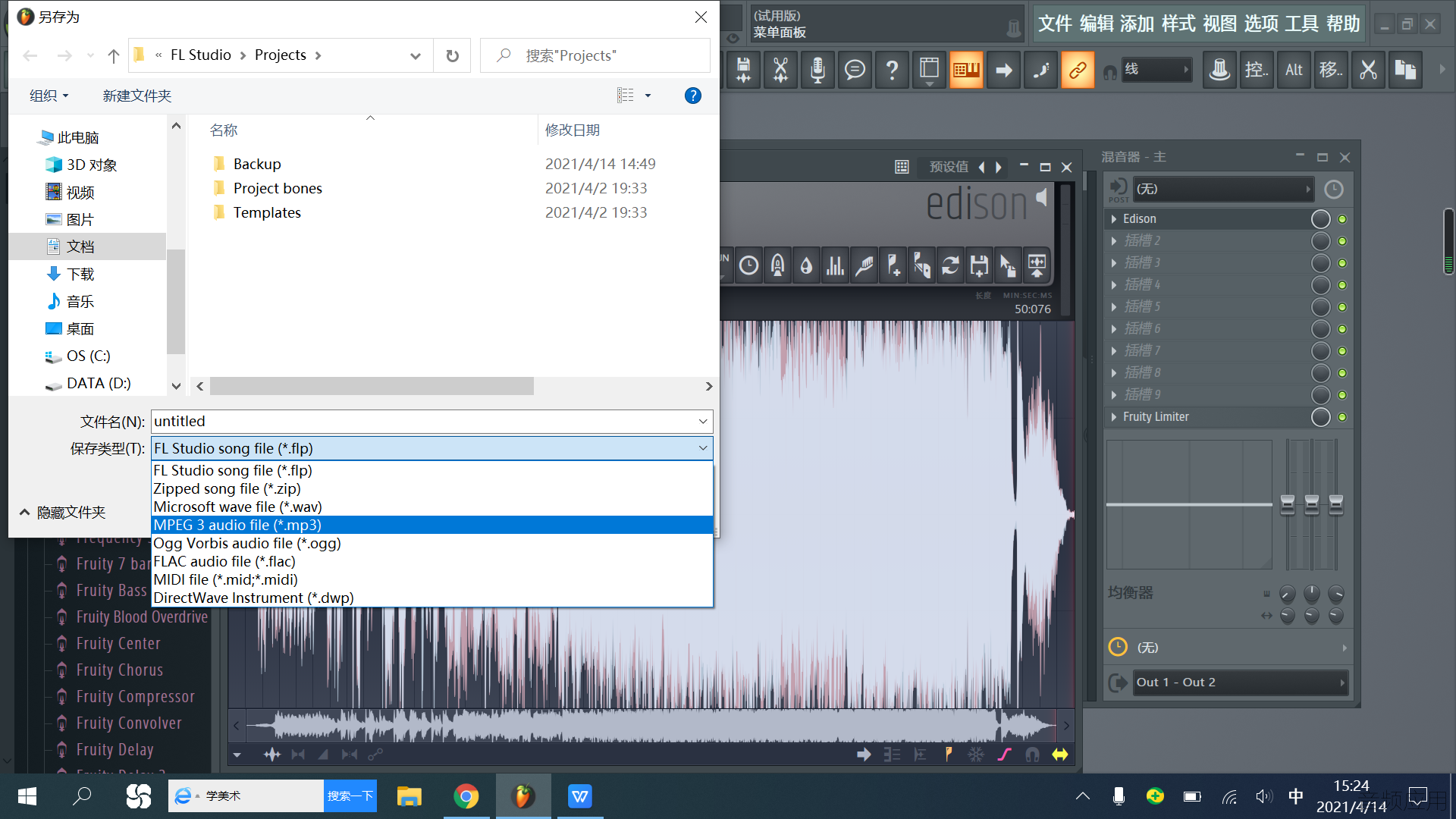The width and height of the screenshot is (1456, 819).
Task: Click the question mark help toolbar icon
Action: click(x=892, y=71)
